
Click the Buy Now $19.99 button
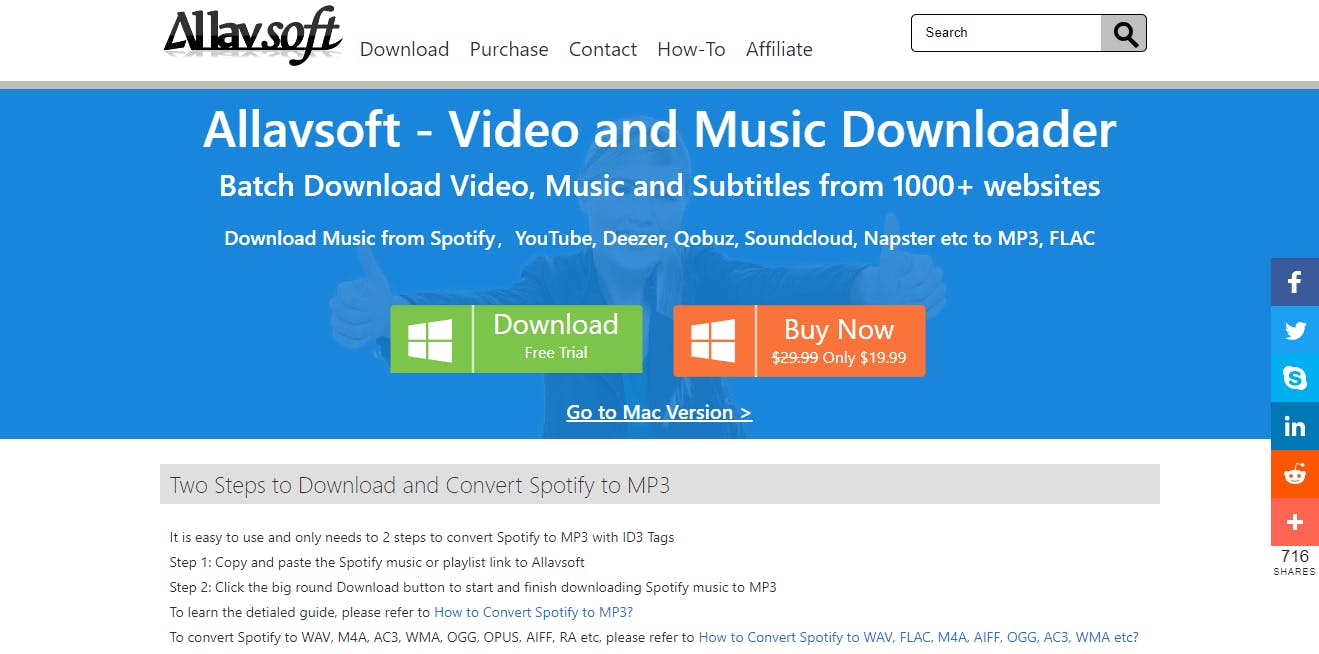pyautogui.click(x=799, y=341)
